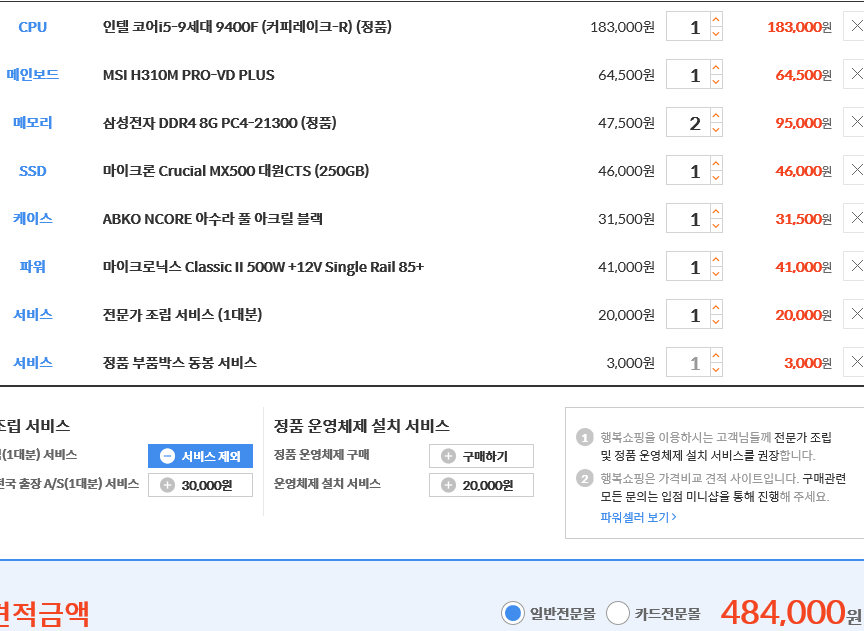Add the 20,000원 운영체제 설치 서비스
The image size is (864, 631).
(x=481, y=485)
